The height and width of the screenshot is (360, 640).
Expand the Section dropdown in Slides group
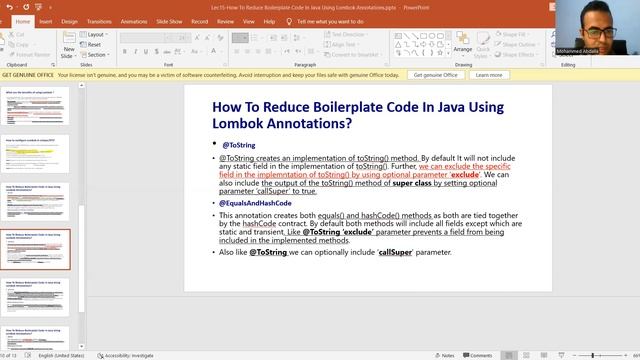point(95,55)
